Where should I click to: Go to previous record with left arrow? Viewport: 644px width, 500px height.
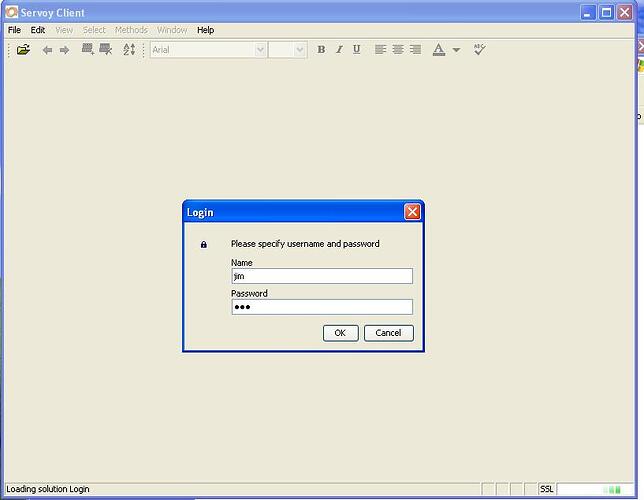point(47,50)
